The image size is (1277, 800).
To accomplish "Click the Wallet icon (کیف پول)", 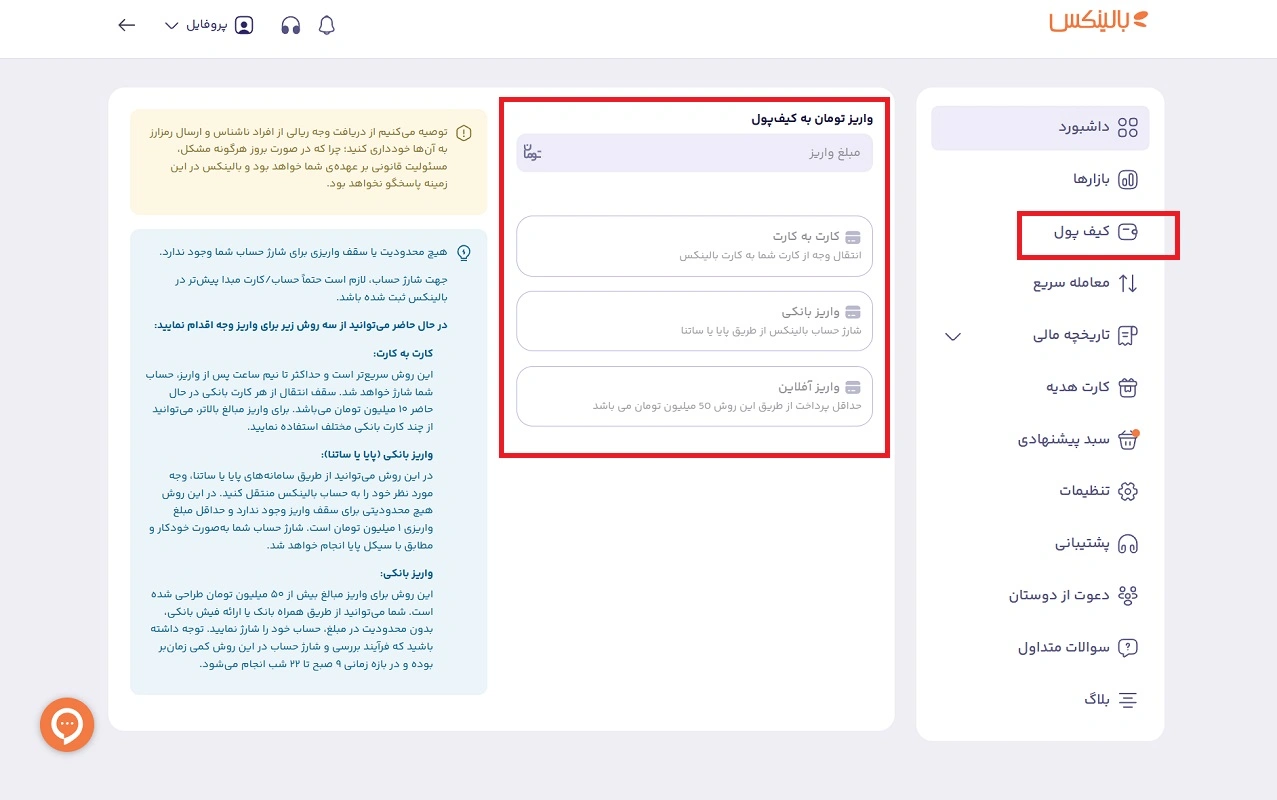I will click(1128, 232).
